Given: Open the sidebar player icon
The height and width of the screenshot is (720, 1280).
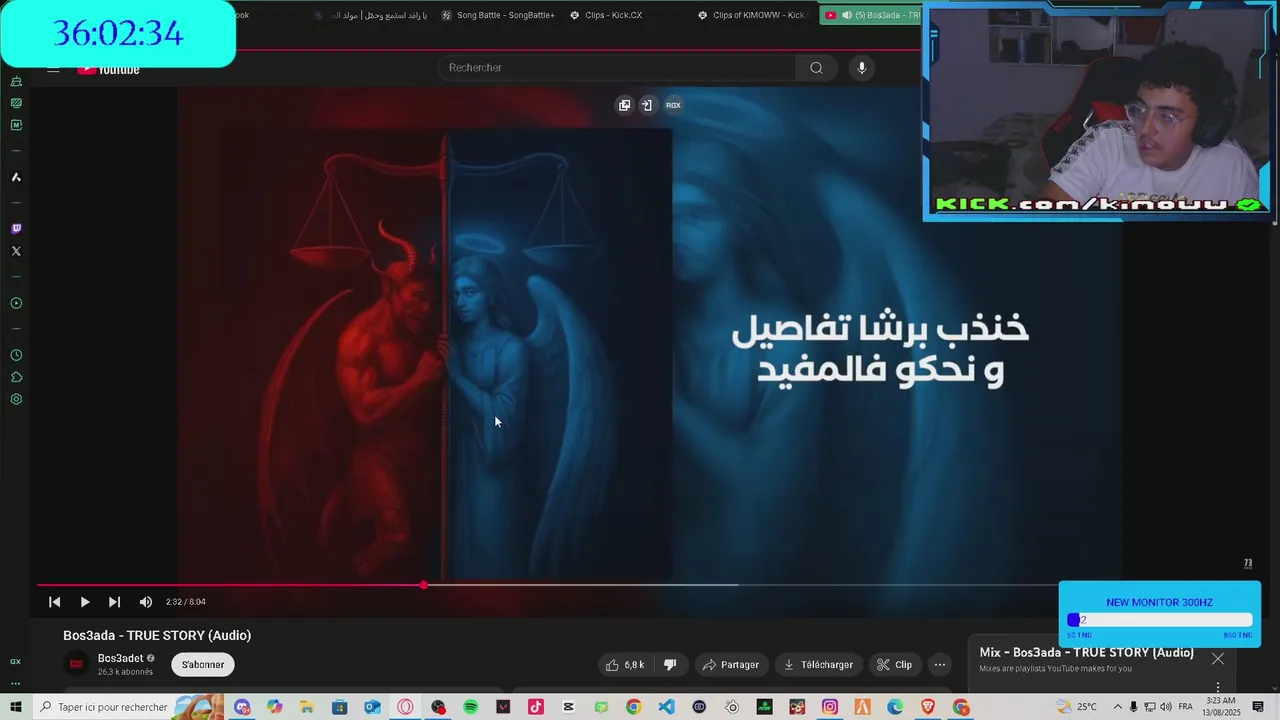Looking at the screenshot, I should [16, 303].
